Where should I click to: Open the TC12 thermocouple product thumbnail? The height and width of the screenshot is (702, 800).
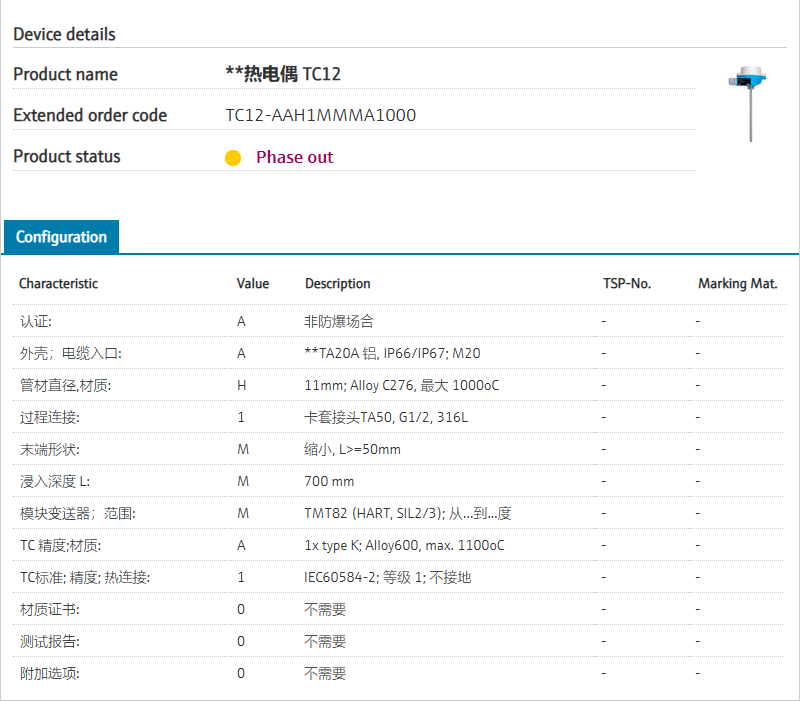tap(748, 103)
